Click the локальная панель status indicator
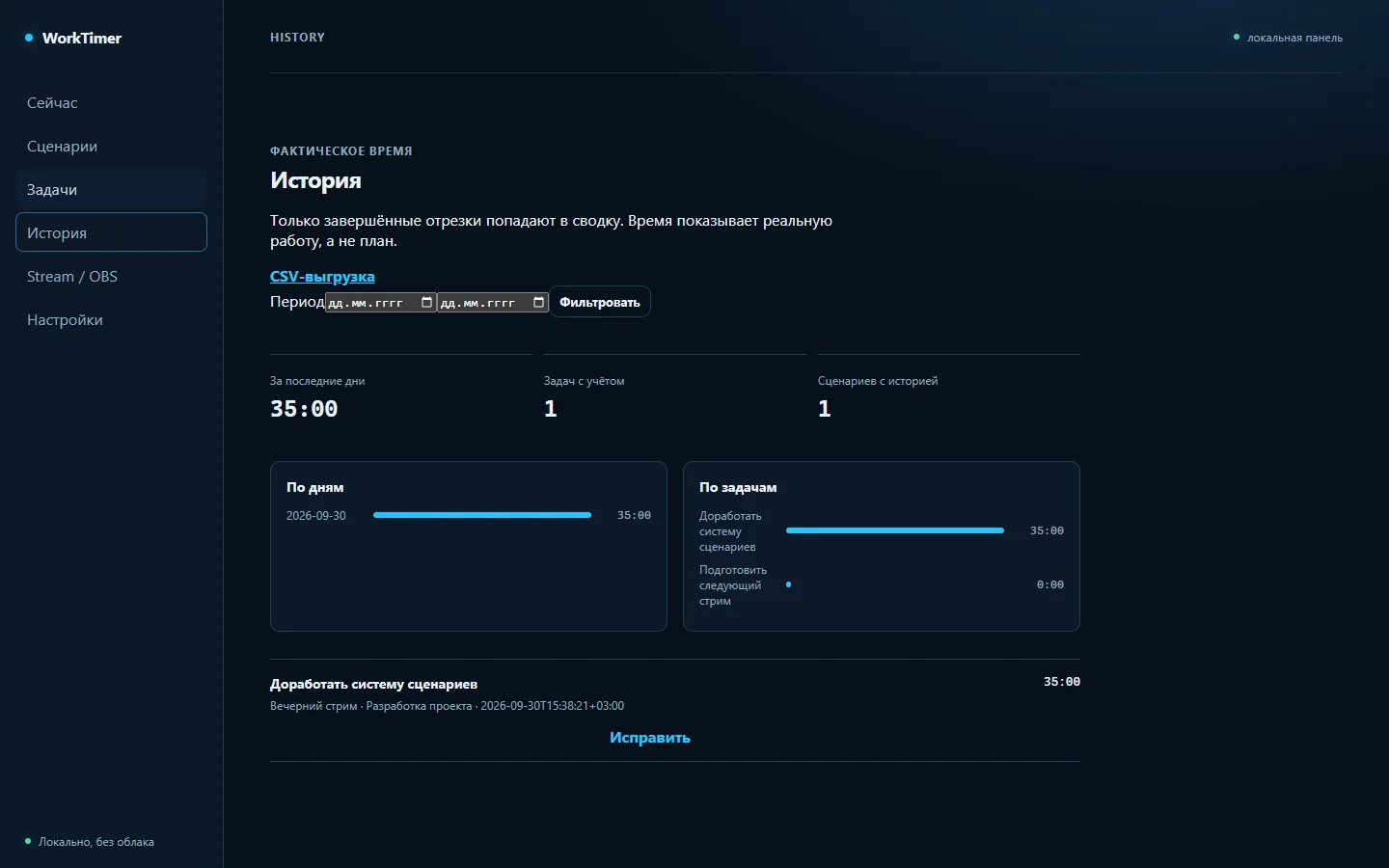1389x868 pixels. pos(1288,38)
